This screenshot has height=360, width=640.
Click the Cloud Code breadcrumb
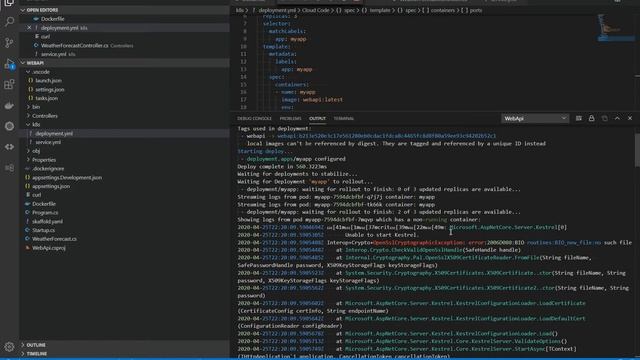315,10
